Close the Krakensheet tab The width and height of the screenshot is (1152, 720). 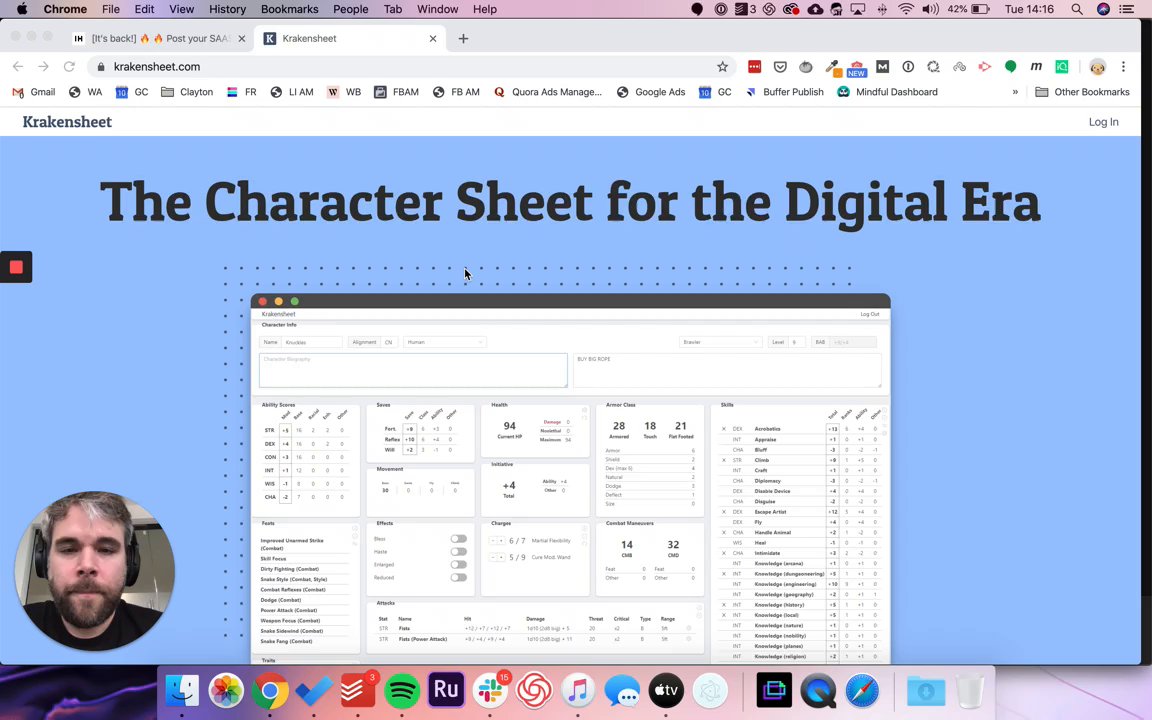(433, 38)
